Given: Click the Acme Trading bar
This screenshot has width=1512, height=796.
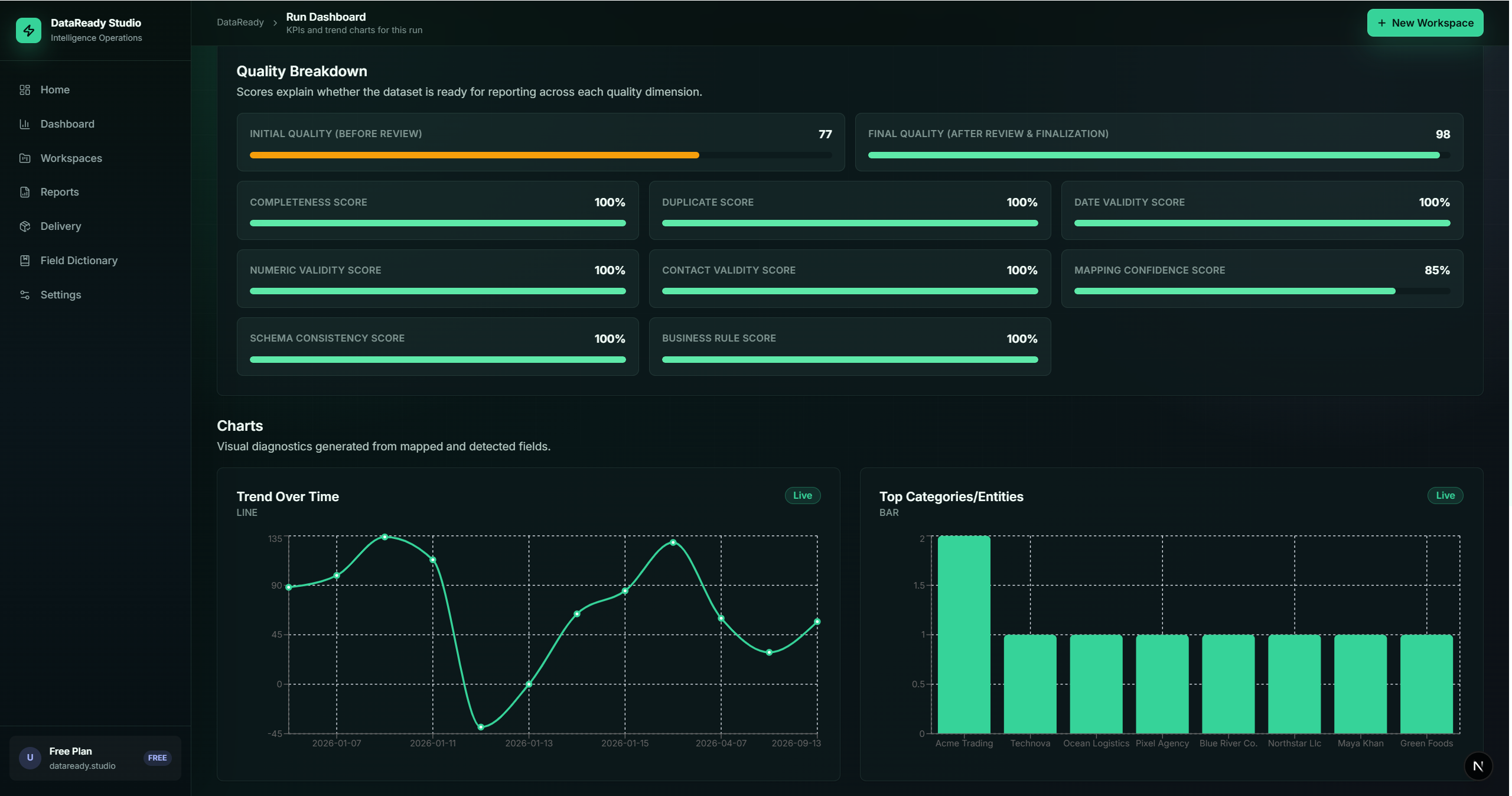Looking at the screenshot, I should [x=964, y=635].
